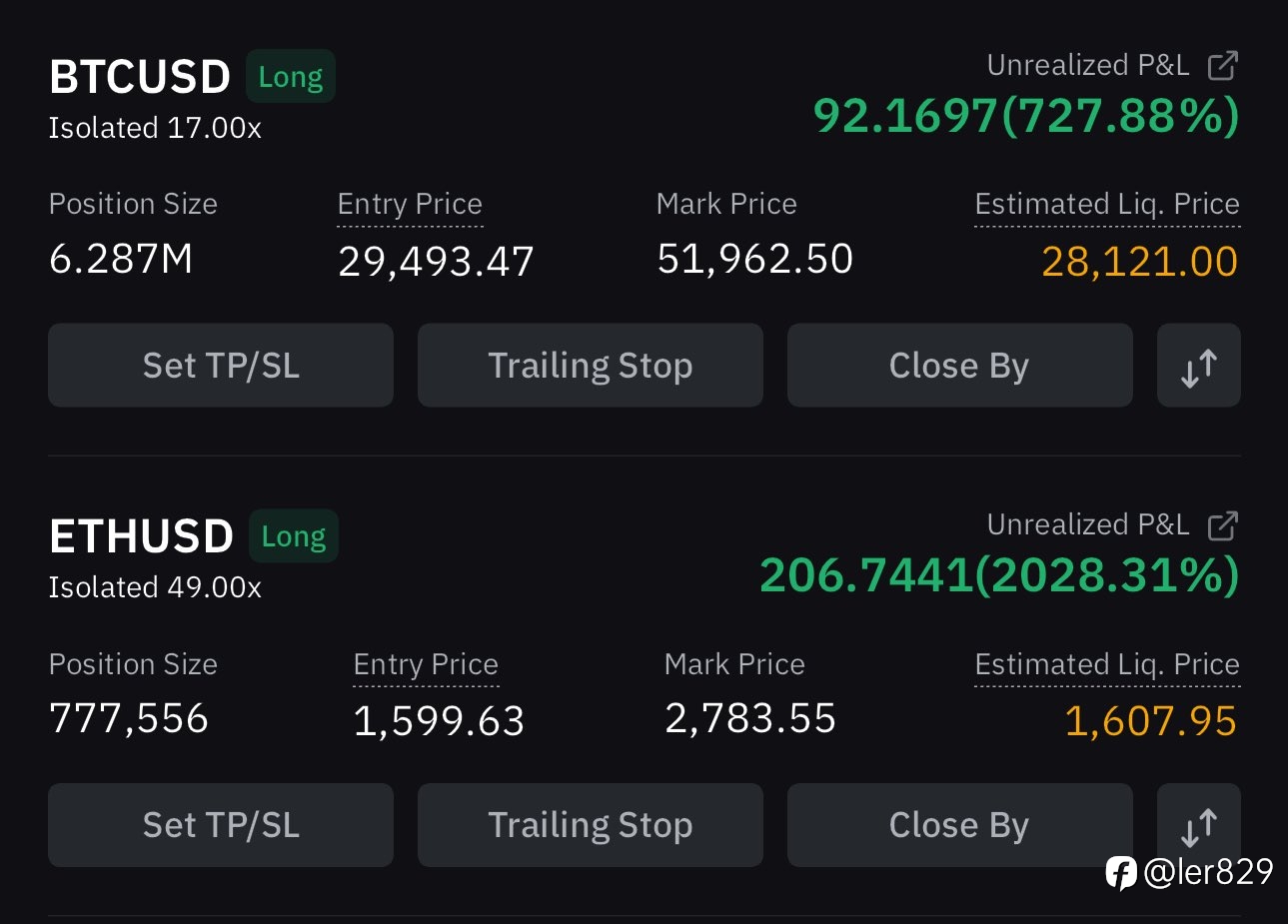Tap ETHUSD Entry Price label

tap(426, 664)
